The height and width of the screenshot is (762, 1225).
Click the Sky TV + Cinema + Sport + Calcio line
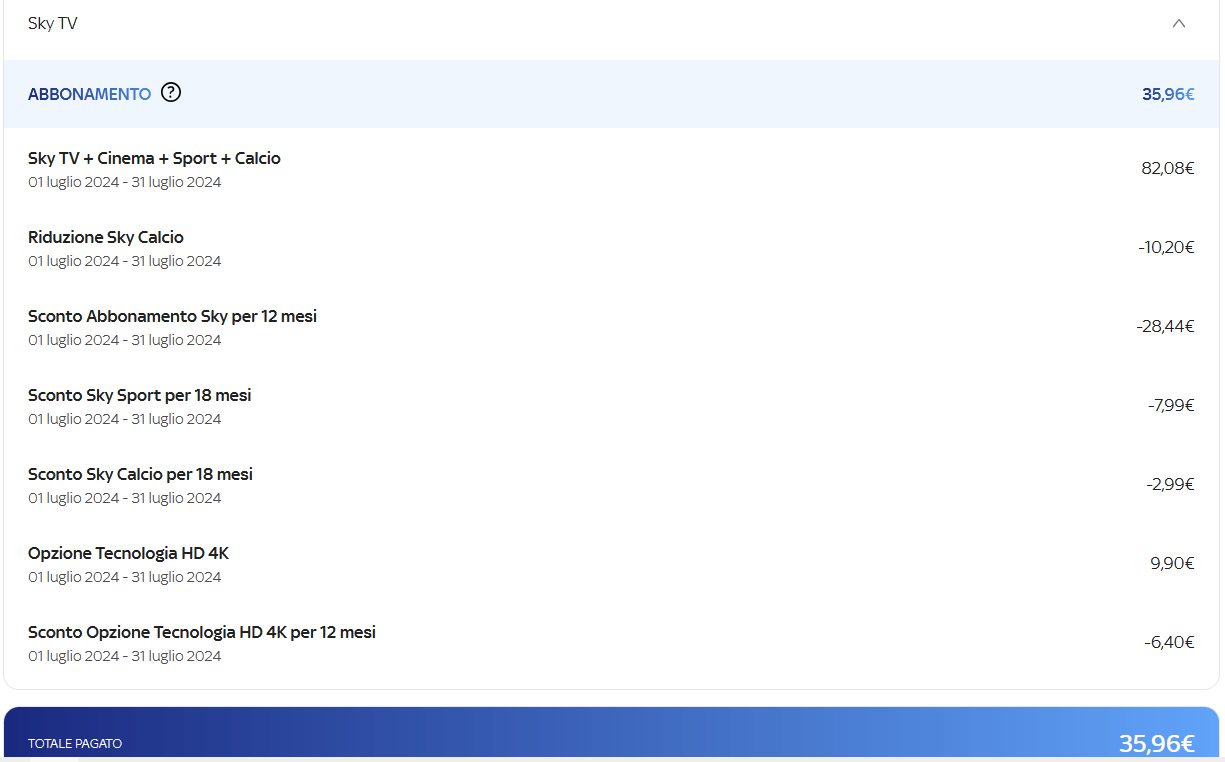coord(154,158)
